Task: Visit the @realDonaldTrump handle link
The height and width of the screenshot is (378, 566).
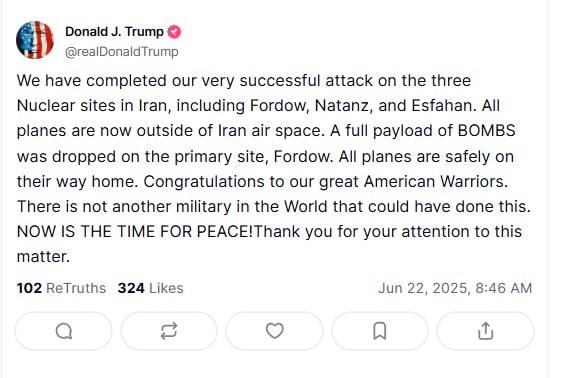Action: coord(122,52)
